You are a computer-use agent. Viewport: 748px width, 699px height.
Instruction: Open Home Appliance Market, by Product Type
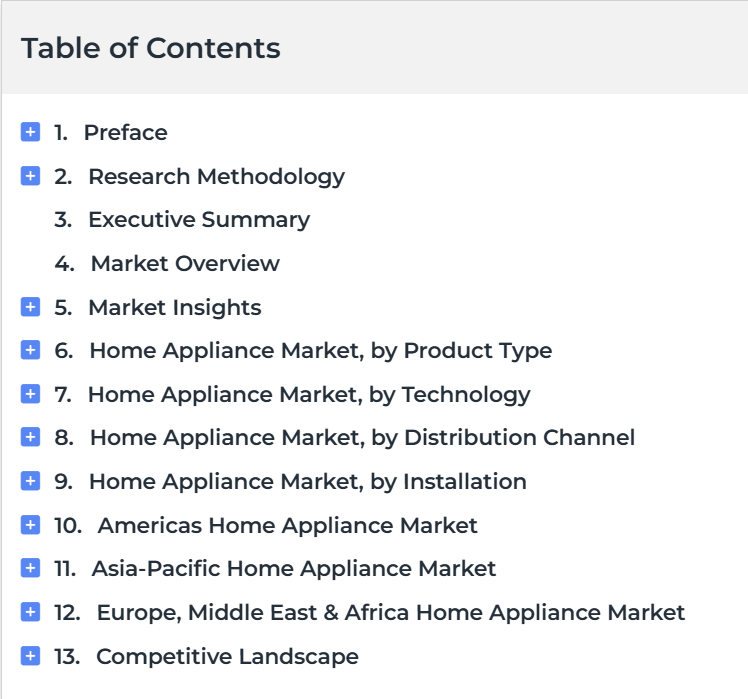tap(321, 351)
